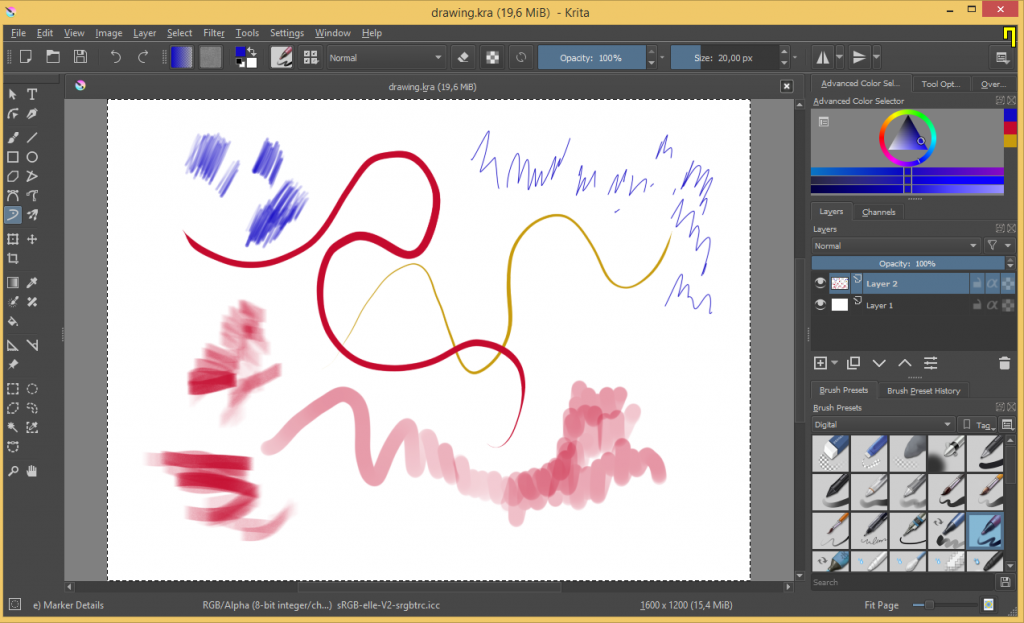Expand the add-layer dropdown arrow
This screenshot has height=623, width=1024.
(x=835, y=362)
